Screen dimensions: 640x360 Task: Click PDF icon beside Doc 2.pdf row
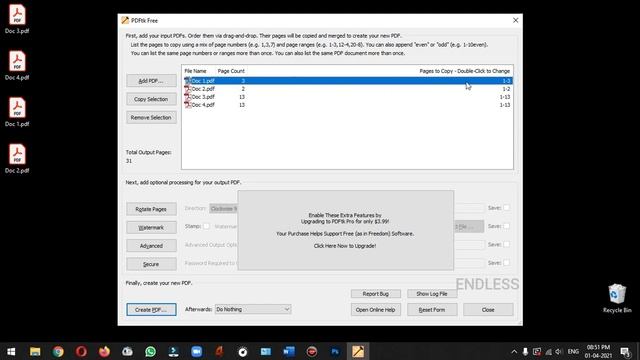[187, 89]
